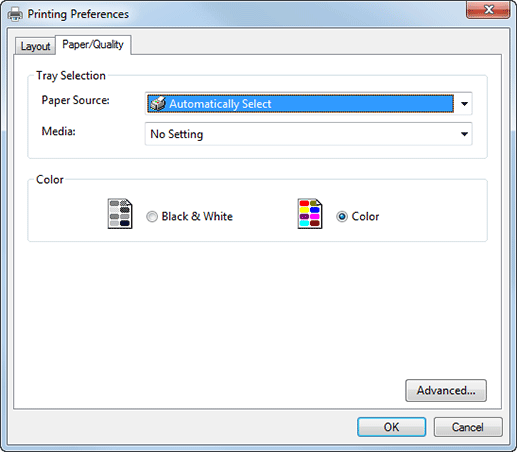Click the printer icon in title bar
The width and height of the screenshot is (517, 452).
click(15, 14)
